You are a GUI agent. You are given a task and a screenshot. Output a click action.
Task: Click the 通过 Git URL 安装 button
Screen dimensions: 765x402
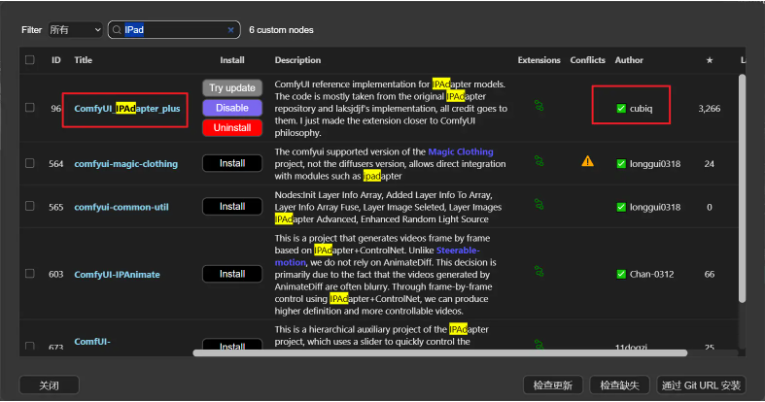pyautogui.click(x=701, y=385)
